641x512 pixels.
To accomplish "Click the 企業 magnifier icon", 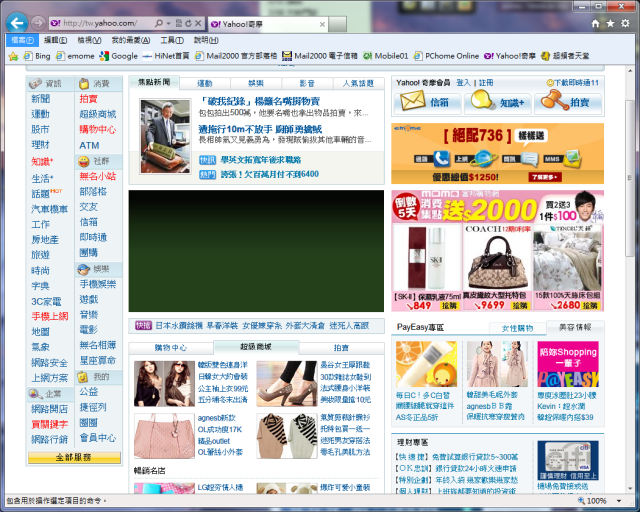I will click(x=35, y=394).
